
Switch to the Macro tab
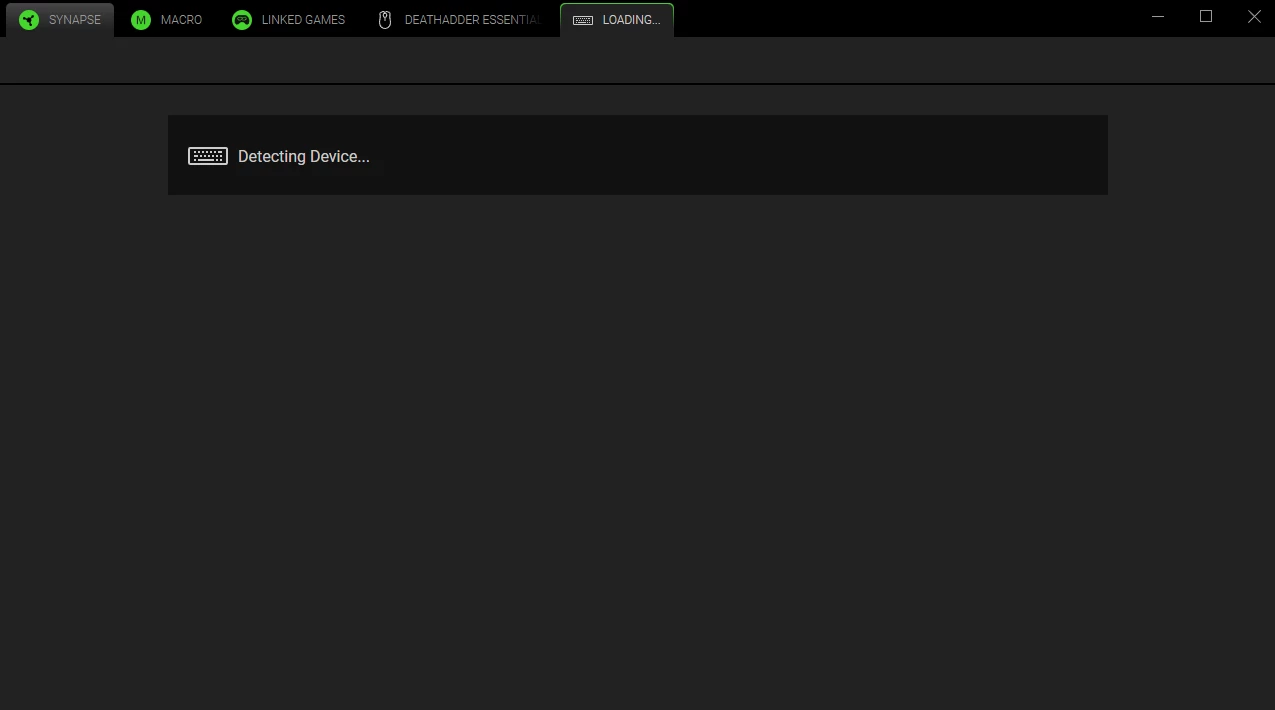pyautogui.click(x=167, y=20)
